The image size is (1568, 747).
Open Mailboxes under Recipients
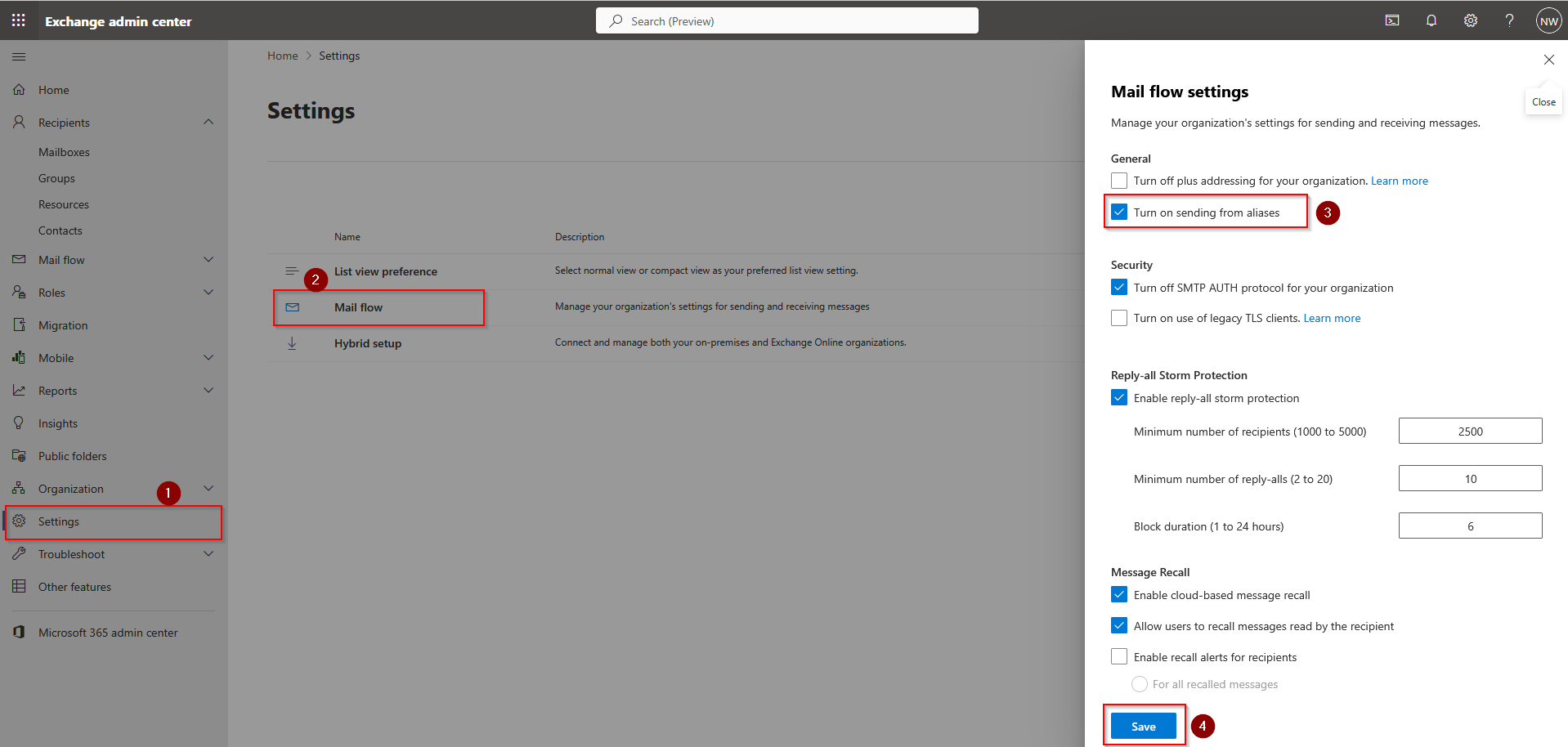tap(64, 152)
